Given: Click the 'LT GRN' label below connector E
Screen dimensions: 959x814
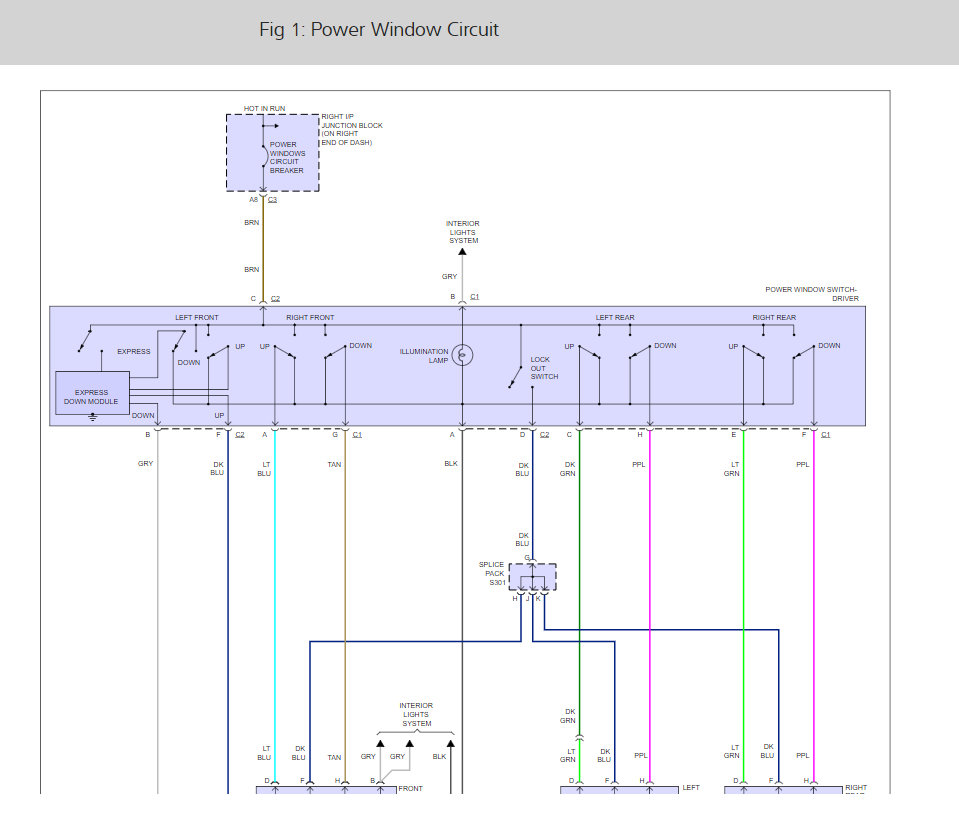Looking at the screenshot, I should [731, 469].
